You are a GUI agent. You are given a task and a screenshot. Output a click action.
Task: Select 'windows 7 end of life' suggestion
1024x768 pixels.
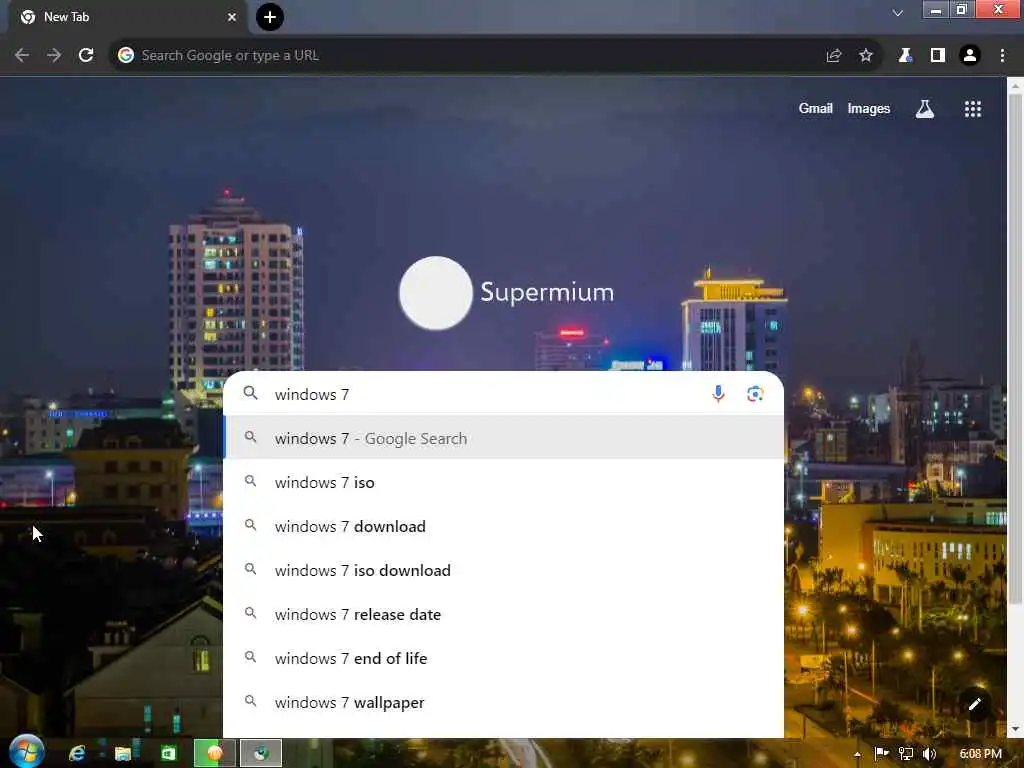[x=504, y=658]
